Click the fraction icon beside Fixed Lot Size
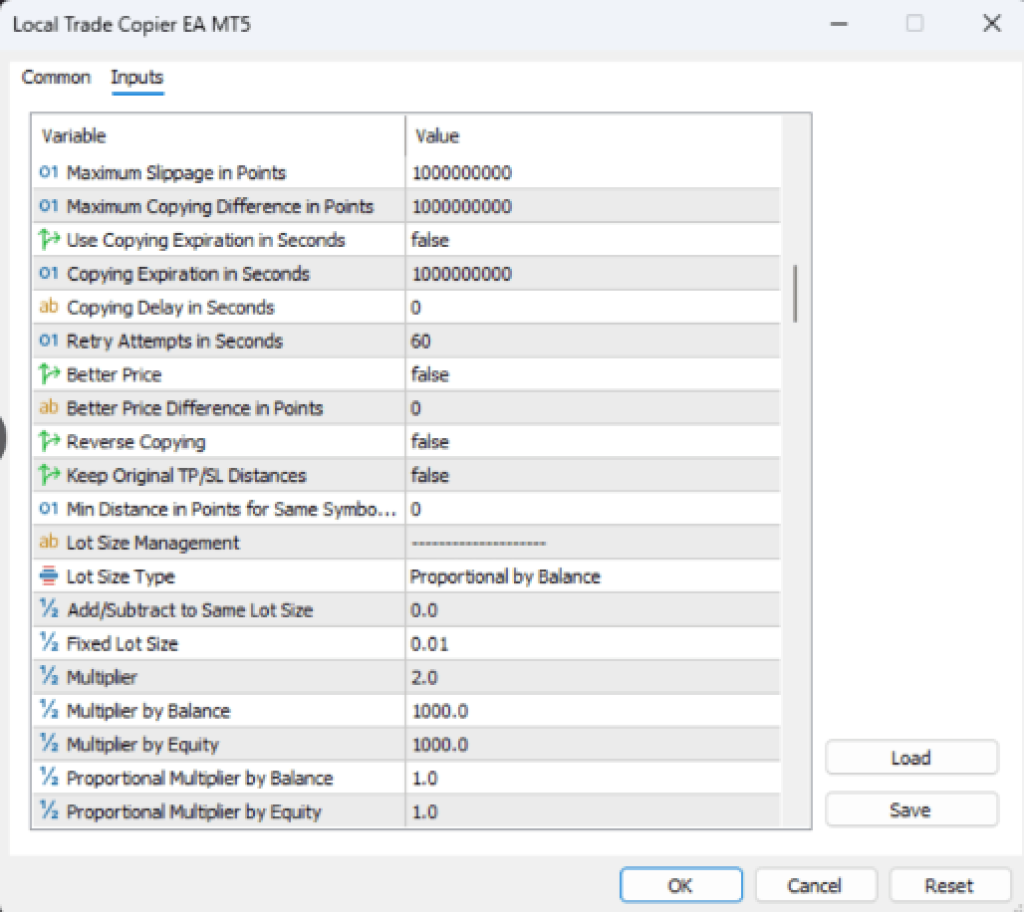This screenshot has width=1024, height=912. pyautogui.click(x=49, y=643)
